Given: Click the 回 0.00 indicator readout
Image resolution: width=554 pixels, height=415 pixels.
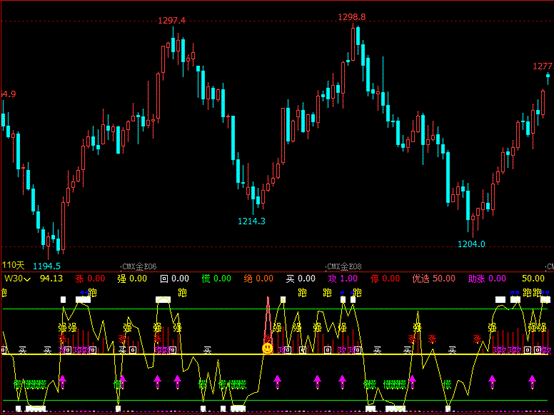Looking at the screenshot, I should coord(175,279).
